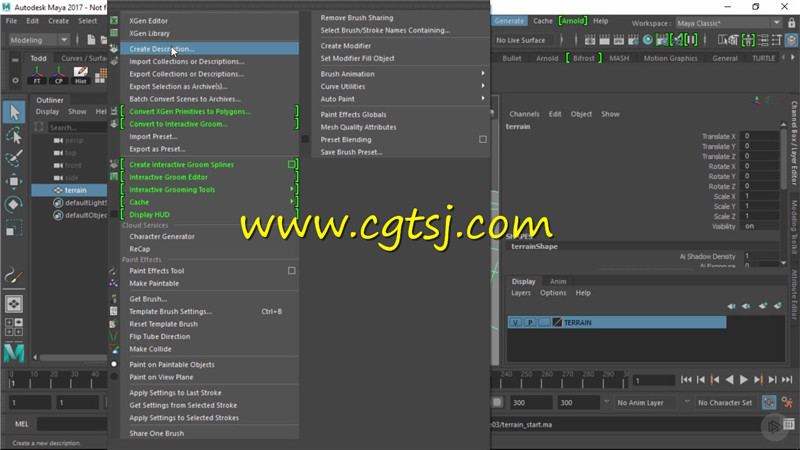Viewport: 800px width, 450px height.
Task: Step to the next key
Action: click(758, 380)
